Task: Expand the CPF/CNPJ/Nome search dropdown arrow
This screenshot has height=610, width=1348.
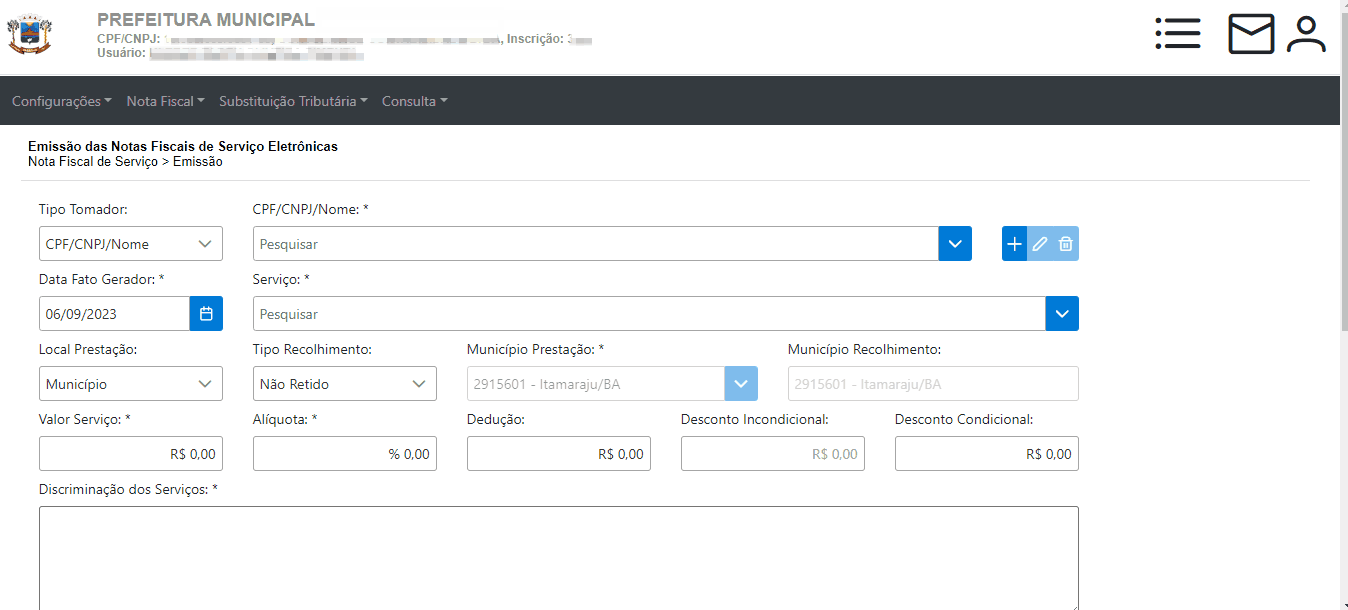Action: tap(955, 244)
